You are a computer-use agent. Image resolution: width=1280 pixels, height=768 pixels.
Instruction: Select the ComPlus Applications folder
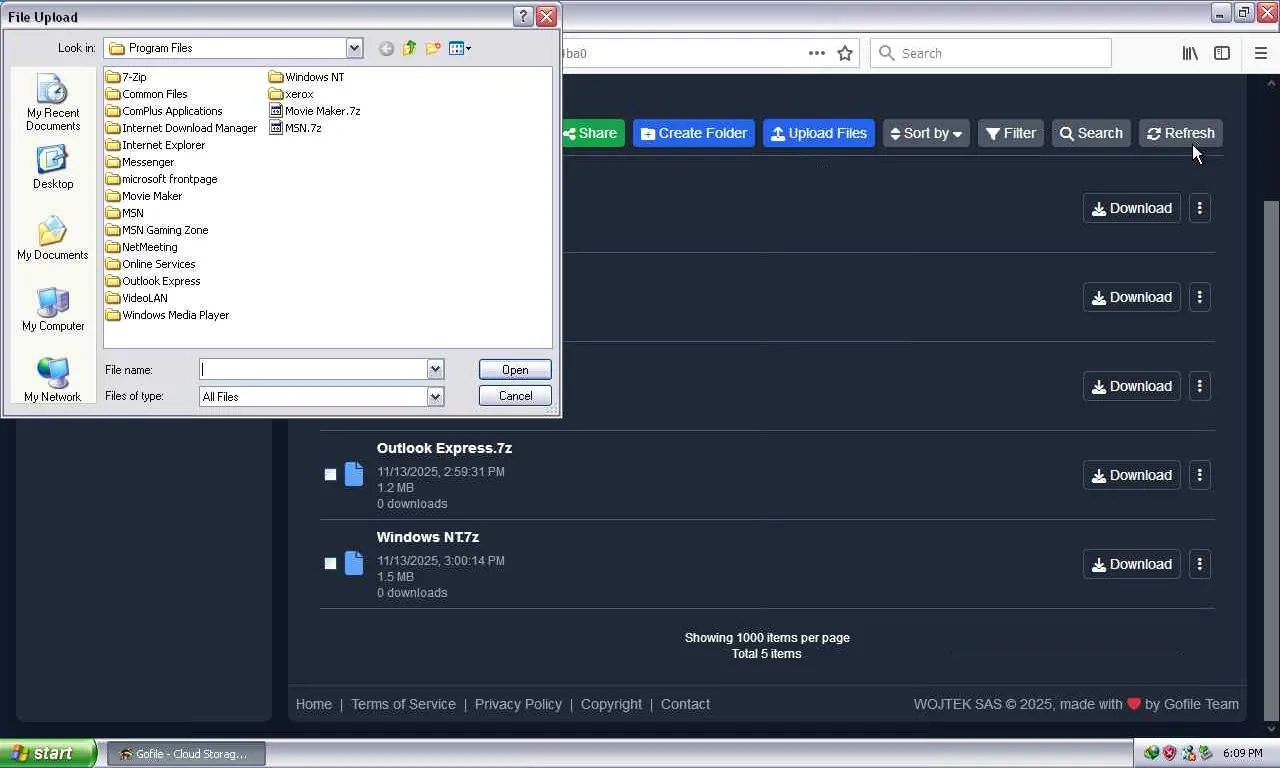tap(164, 111)
